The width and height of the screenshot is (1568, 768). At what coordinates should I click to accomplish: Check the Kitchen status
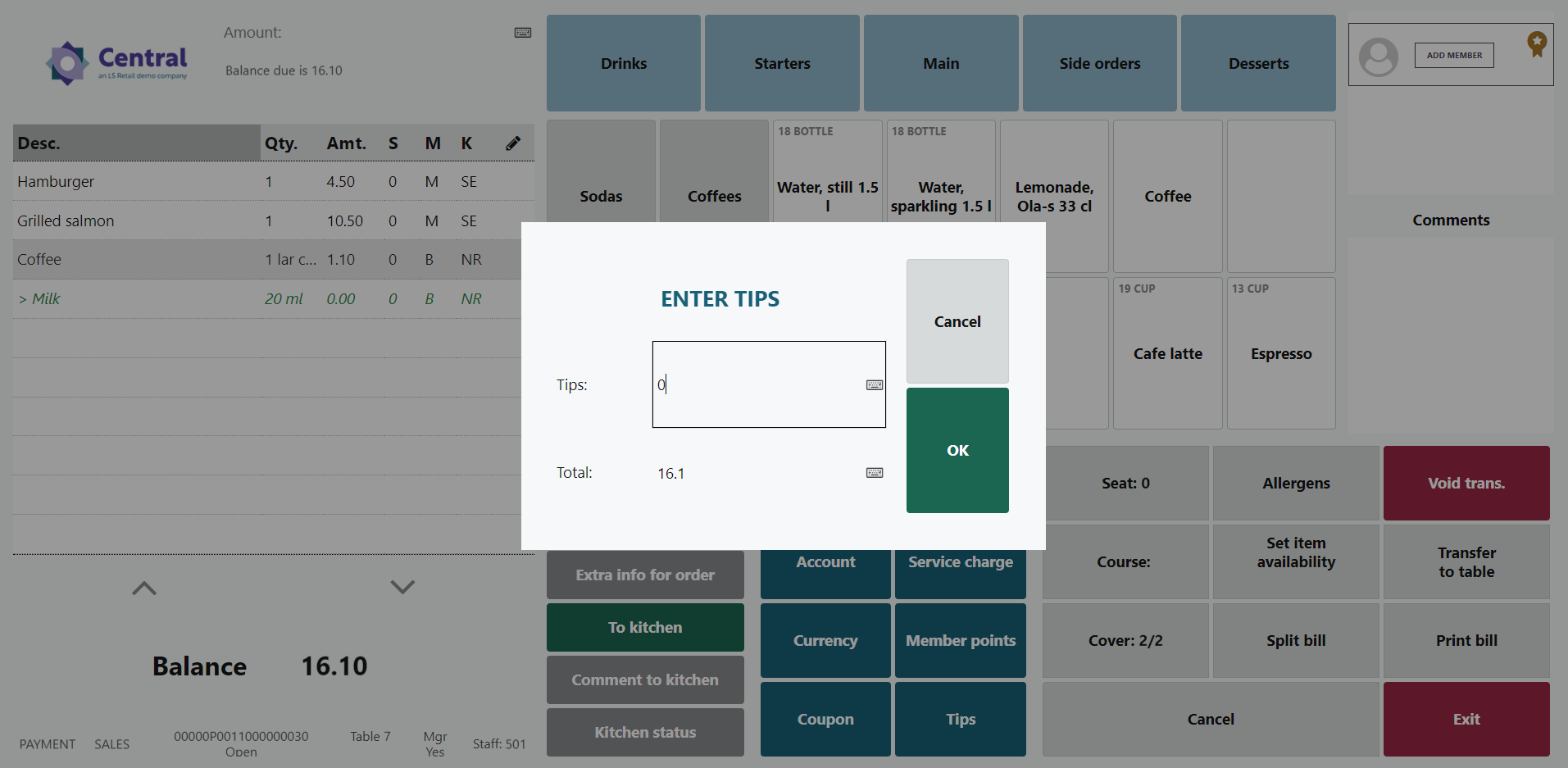[x=645, y=732]
